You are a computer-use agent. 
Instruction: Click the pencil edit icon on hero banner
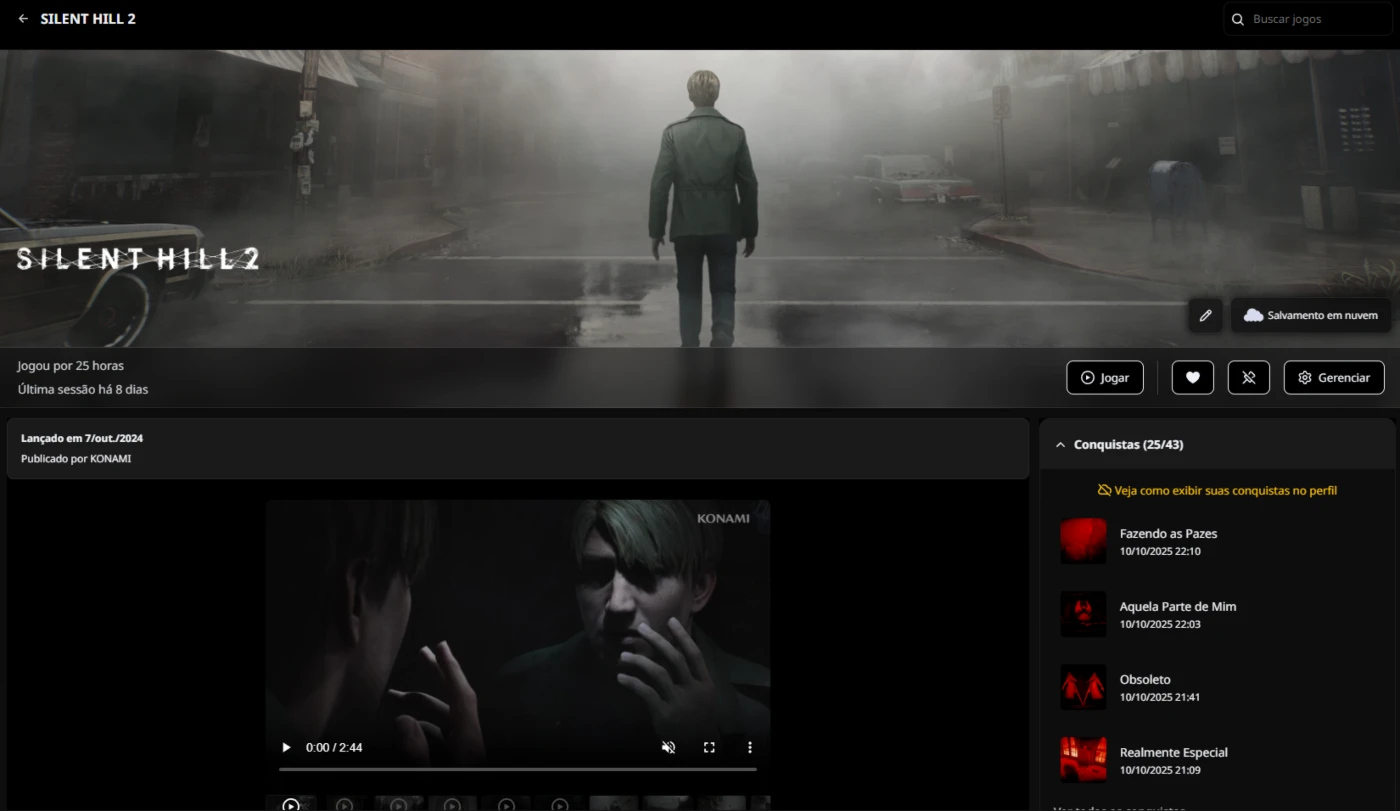point(1205,315)
